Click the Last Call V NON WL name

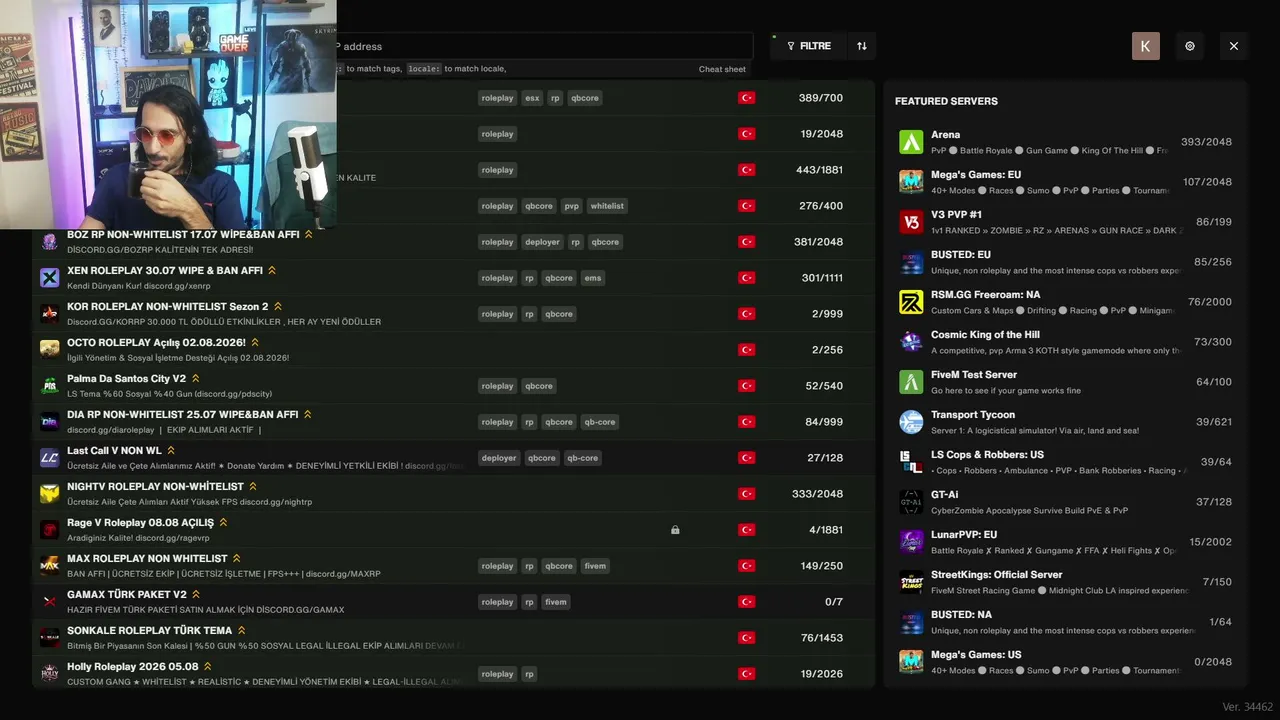click(114, 451)
